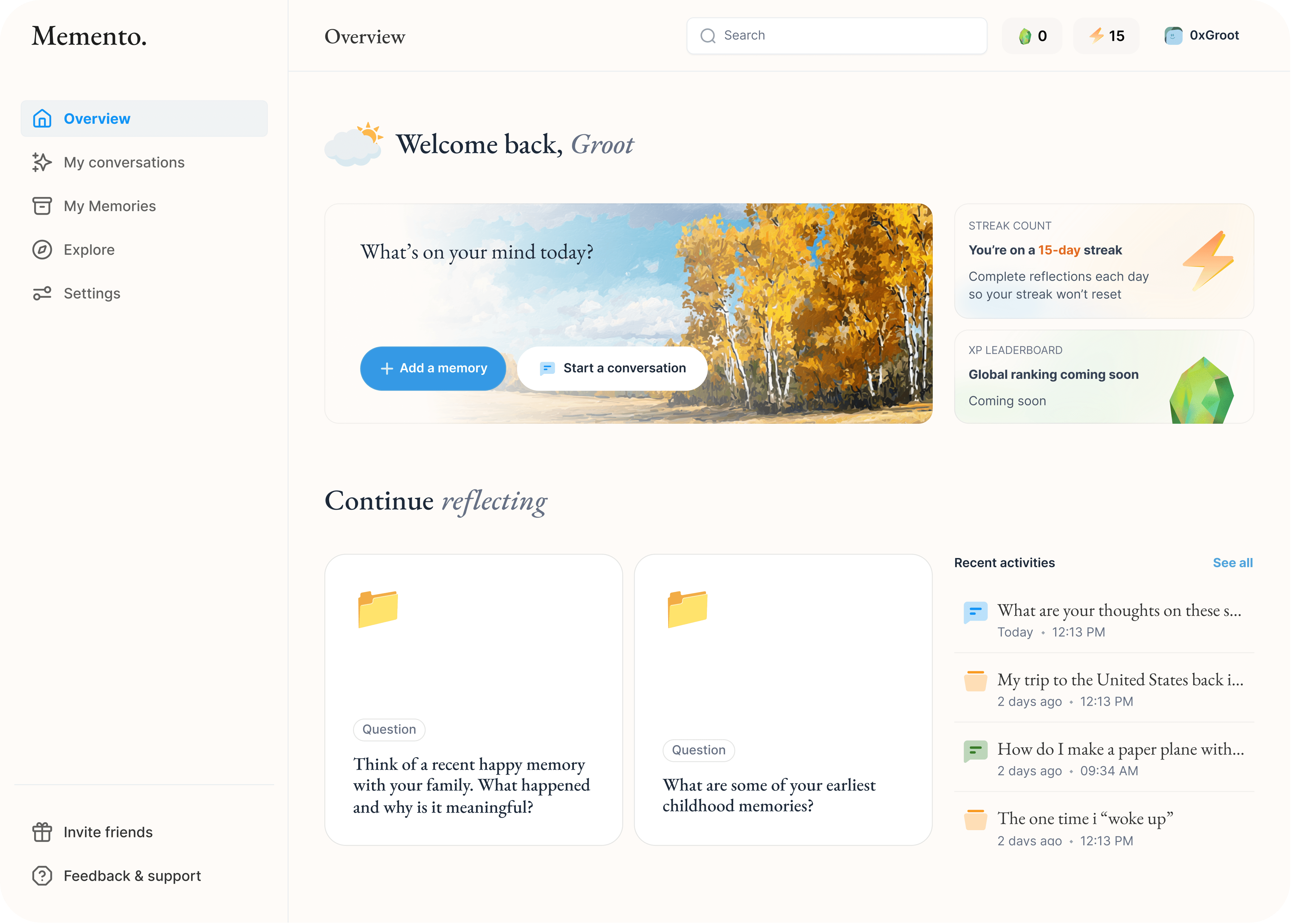Click the Feedback & support question icon
The height and width of the screenshot is (924, 1291).
tap(42, 876)
